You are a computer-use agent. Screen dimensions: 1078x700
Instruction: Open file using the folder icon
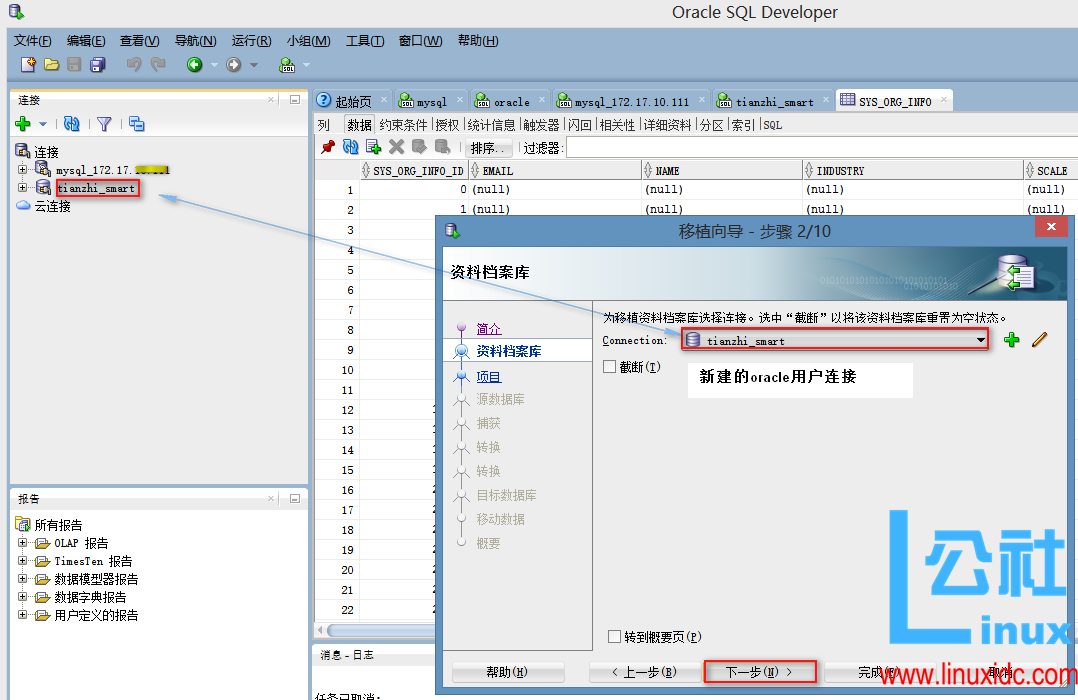[x=52, y=65]
